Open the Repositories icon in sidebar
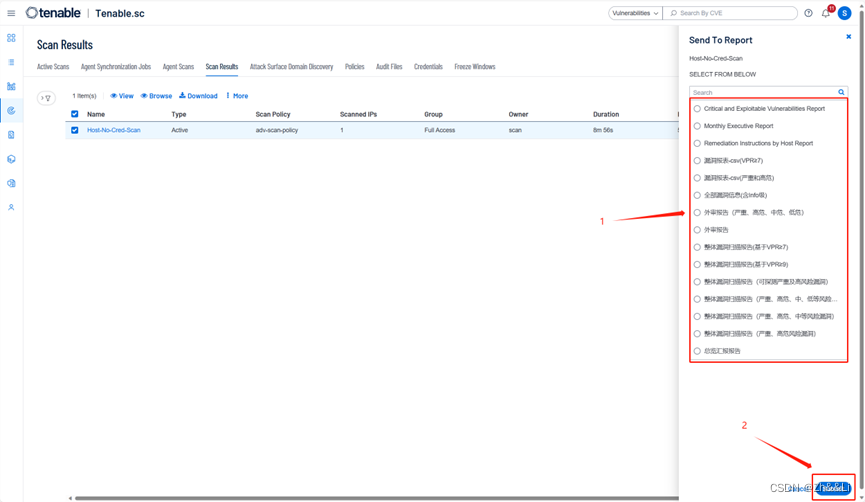 tap(11, 183)
